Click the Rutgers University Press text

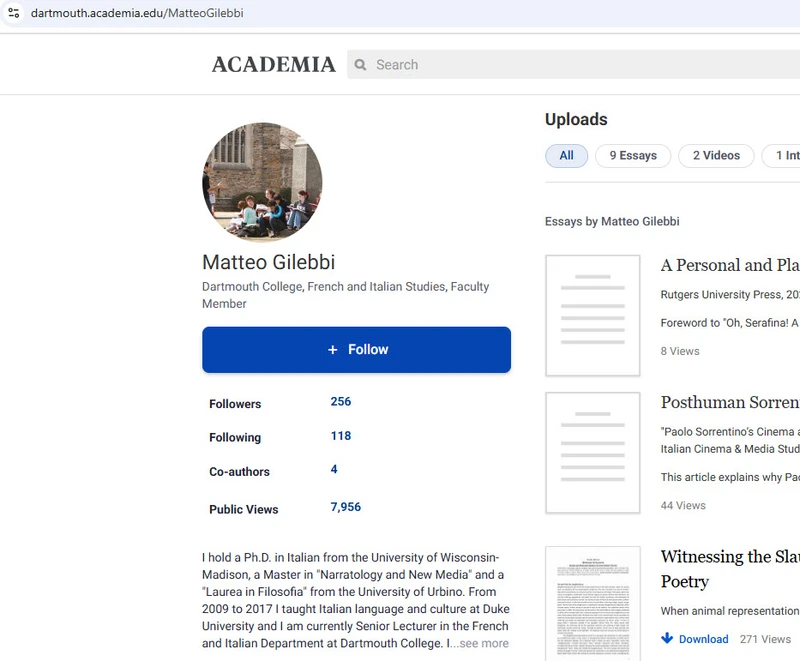[x=730, y=294]
